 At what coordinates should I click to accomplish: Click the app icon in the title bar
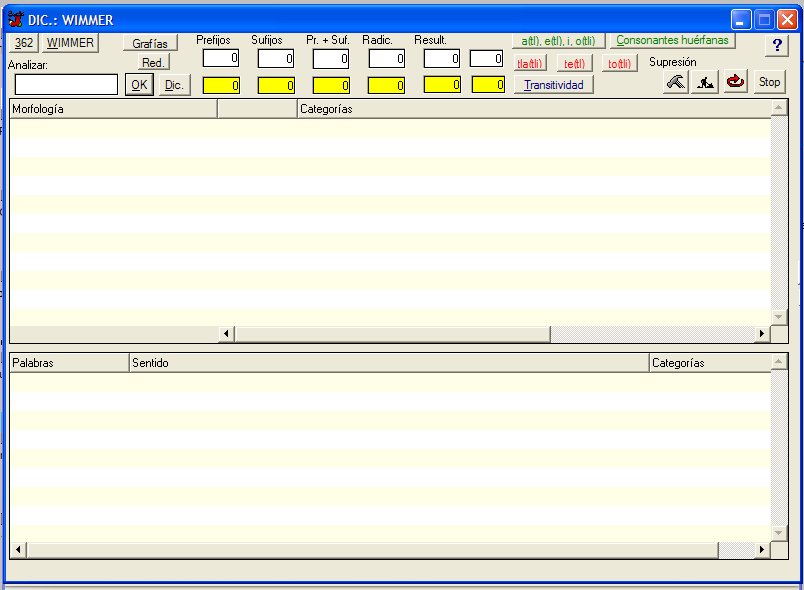16,19
